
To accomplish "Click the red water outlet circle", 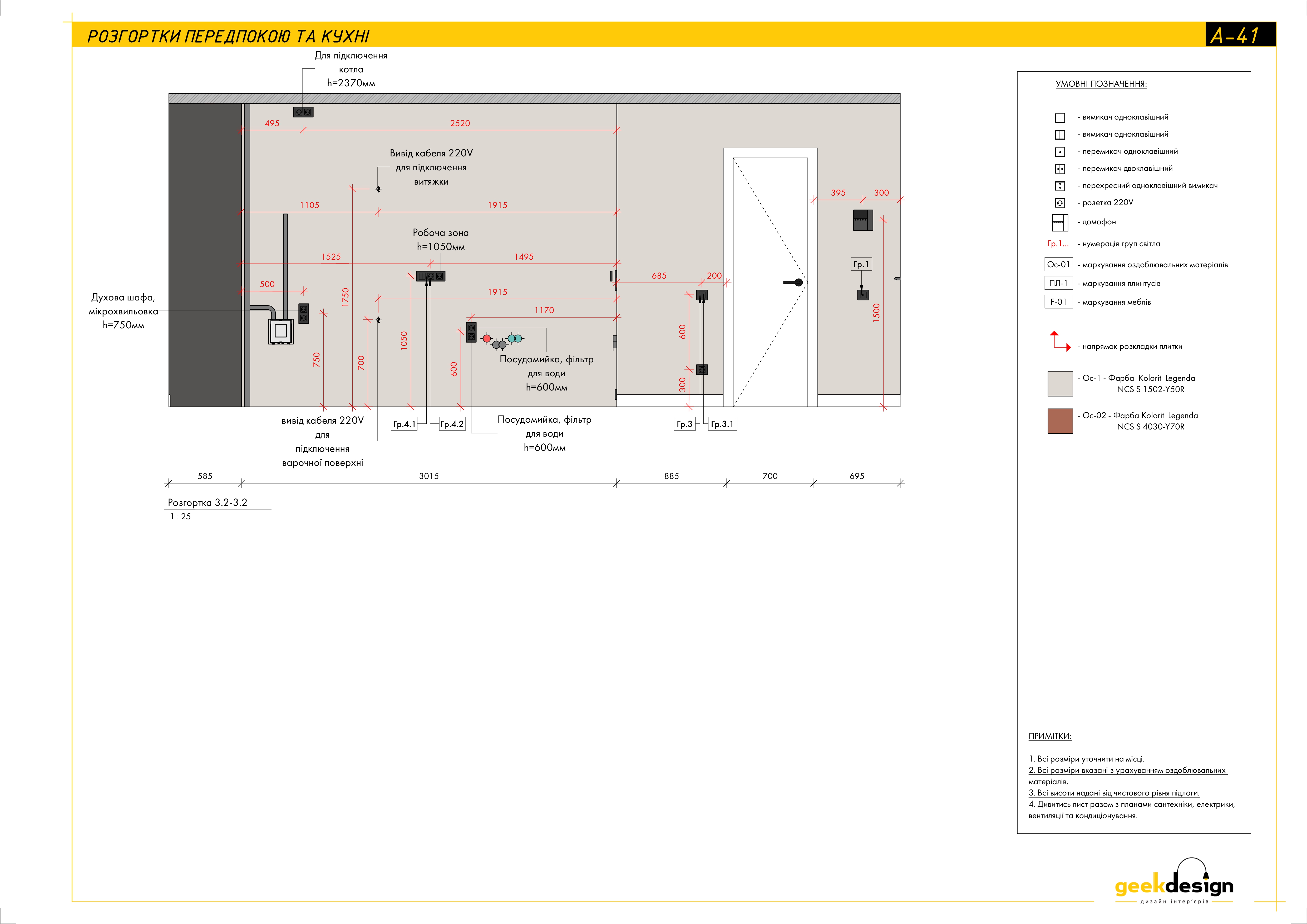I will tap(487, 339).
